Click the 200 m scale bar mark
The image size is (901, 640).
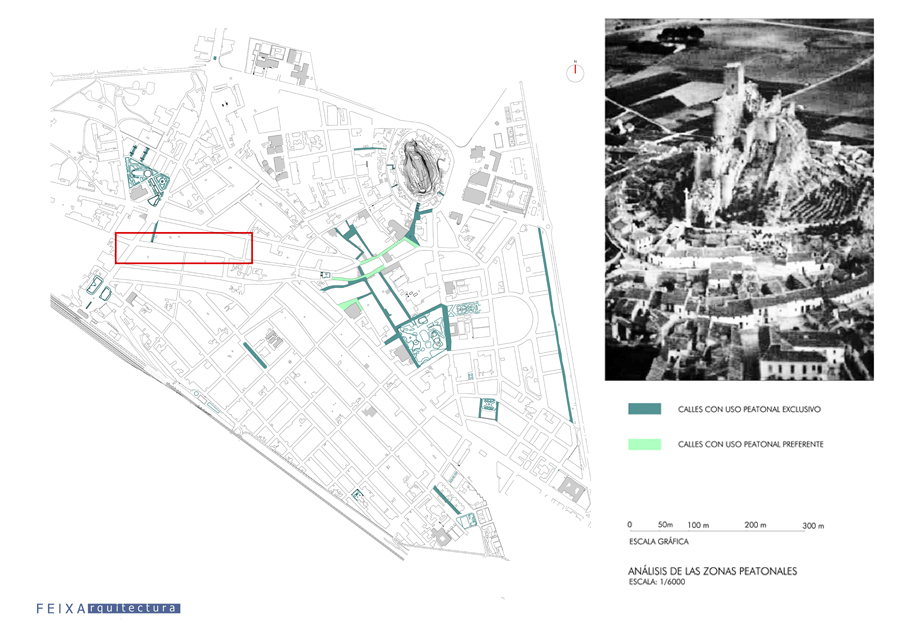tap(755, 525)
